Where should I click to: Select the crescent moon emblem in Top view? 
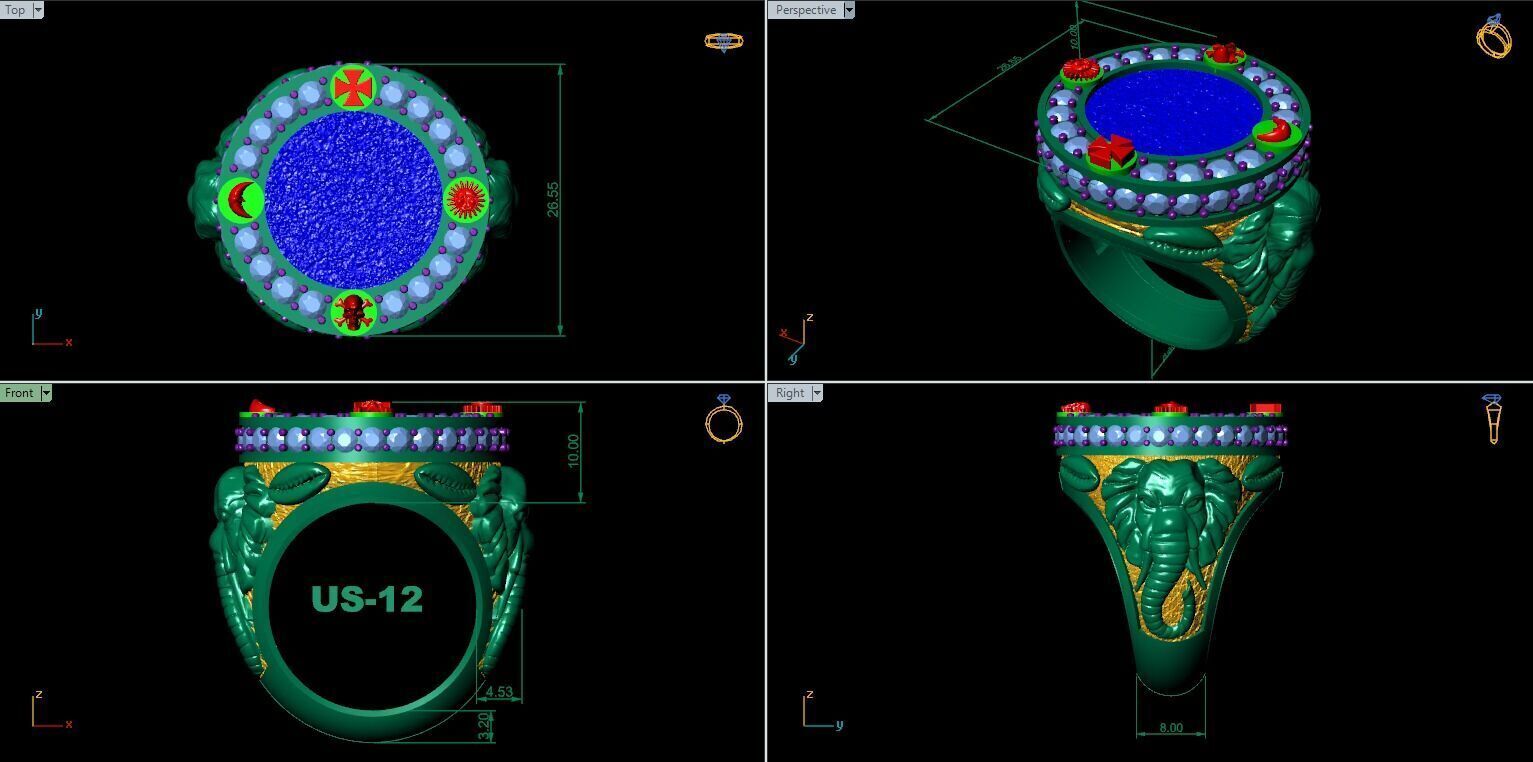[242, 200]
